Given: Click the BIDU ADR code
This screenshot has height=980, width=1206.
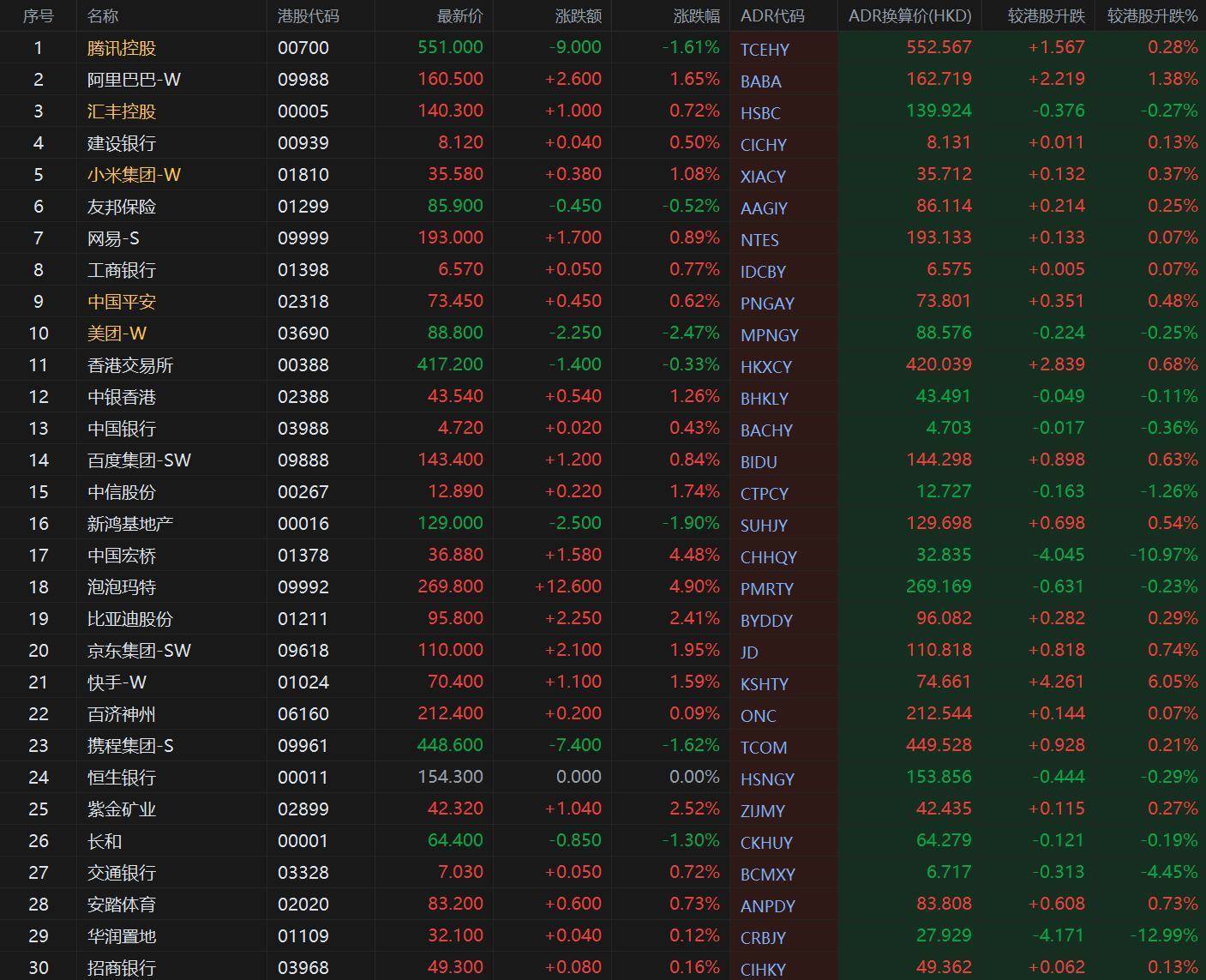Looking at the screenshot, I should point(759,462).
